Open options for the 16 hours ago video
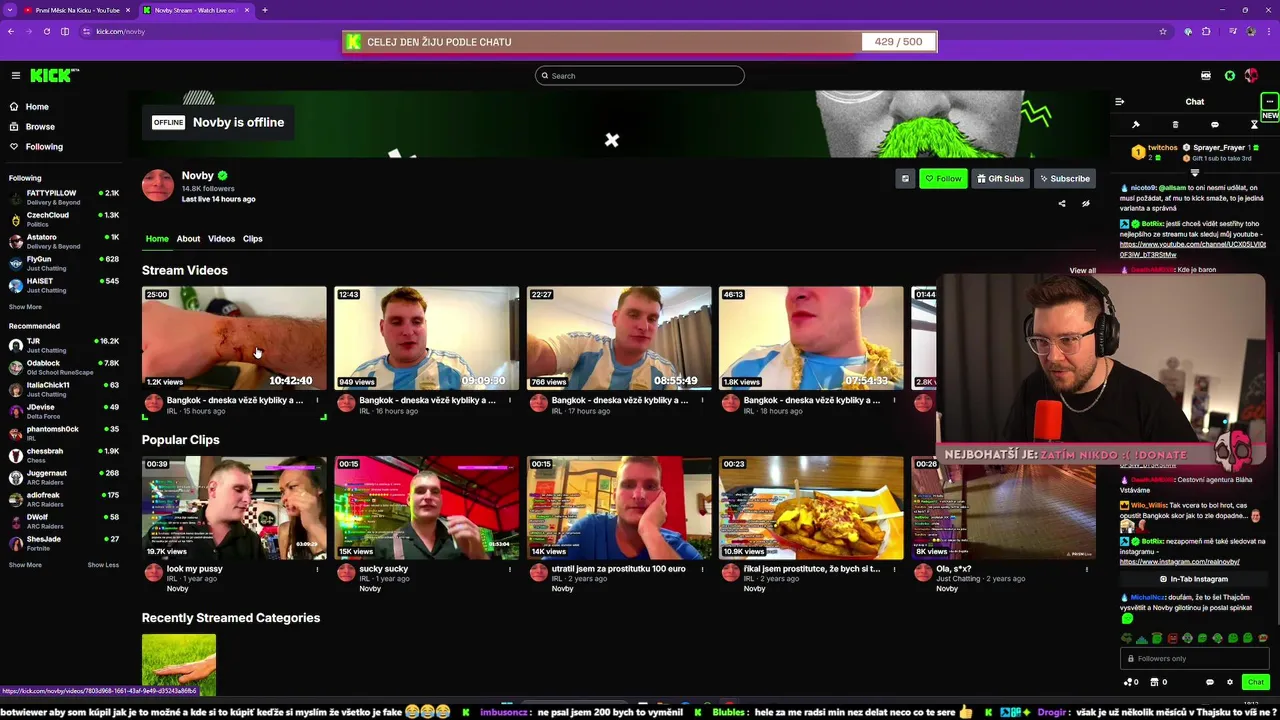1280x720 pixels. (510, 400)
